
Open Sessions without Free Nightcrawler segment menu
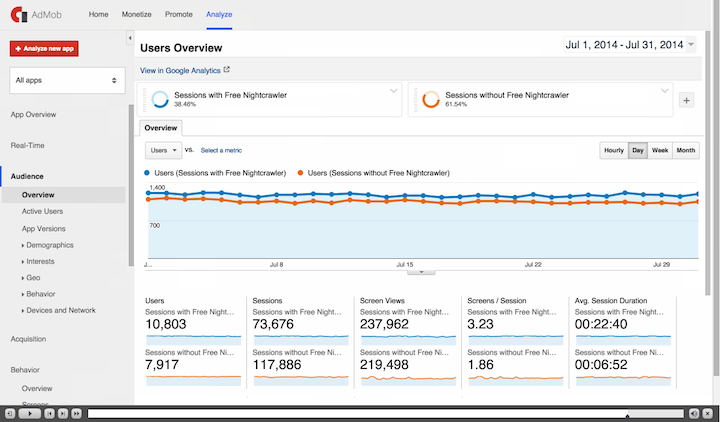click(664, 91)
